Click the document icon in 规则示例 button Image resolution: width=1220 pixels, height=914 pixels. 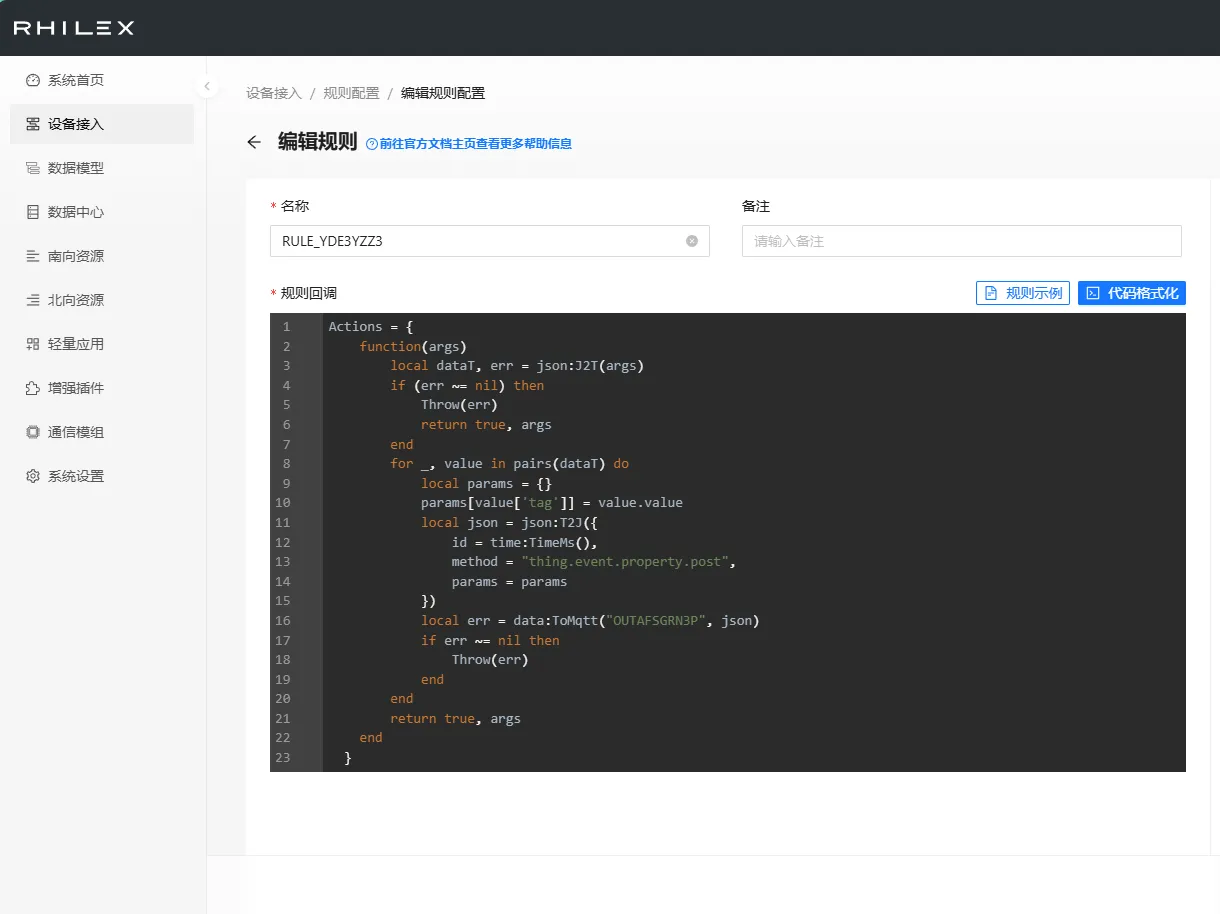(x=991, y=293)
